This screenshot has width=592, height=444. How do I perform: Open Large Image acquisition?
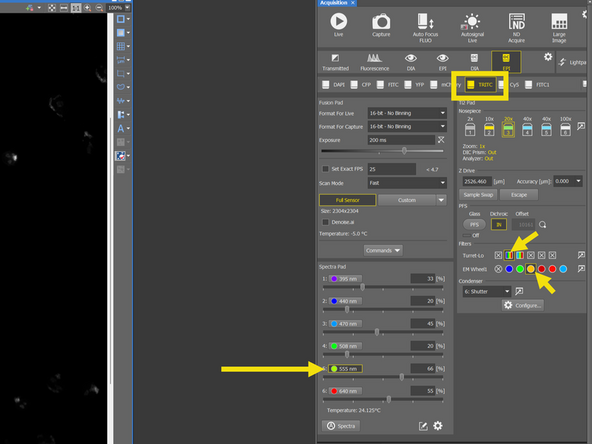(559, 27)
